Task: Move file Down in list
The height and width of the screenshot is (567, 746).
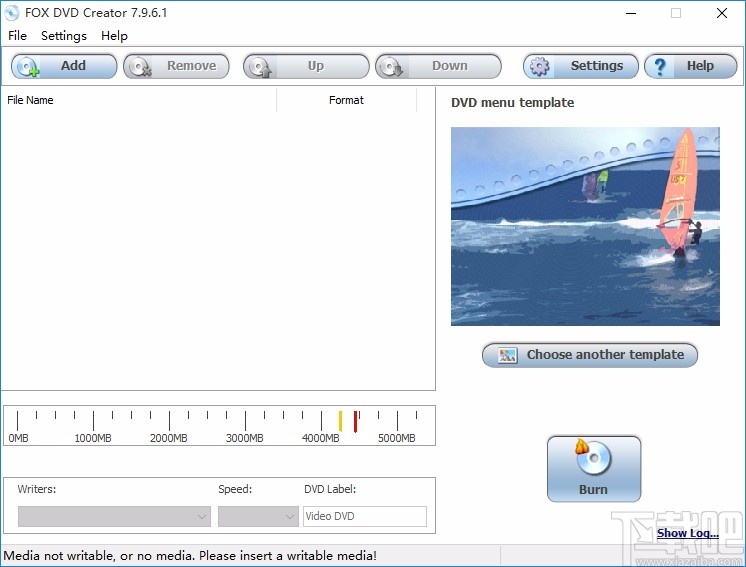Action: tap(438, 66)
